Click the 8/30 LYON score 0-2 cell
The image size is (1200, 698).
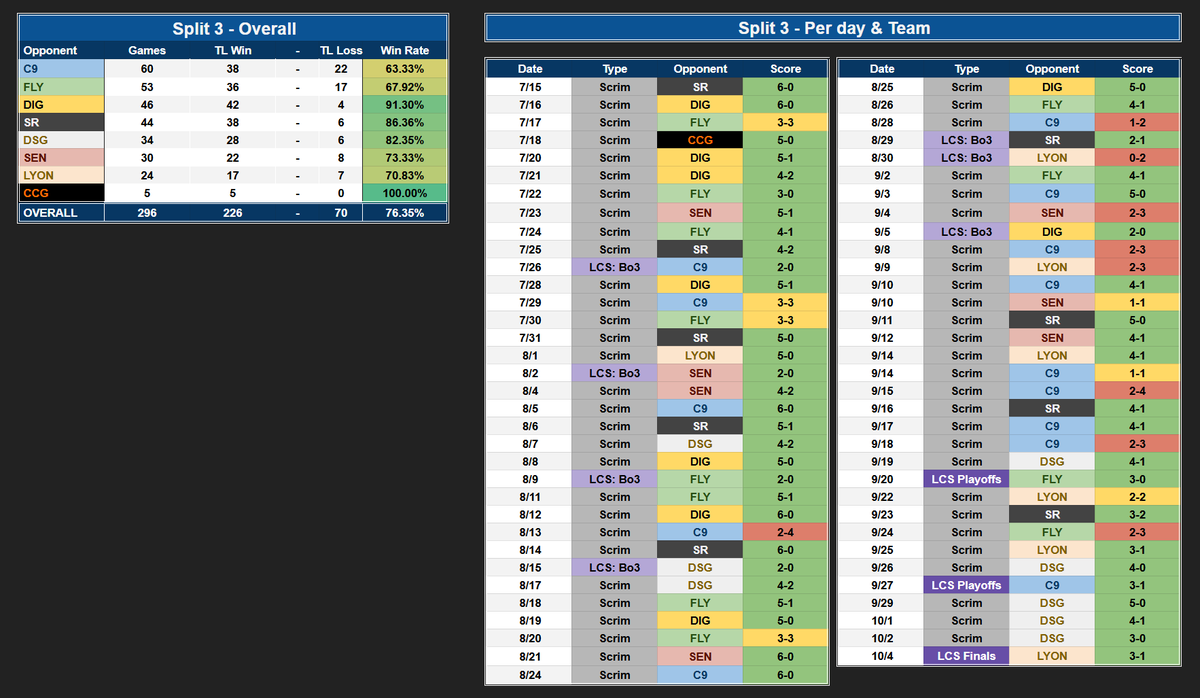click(1137, 158)
